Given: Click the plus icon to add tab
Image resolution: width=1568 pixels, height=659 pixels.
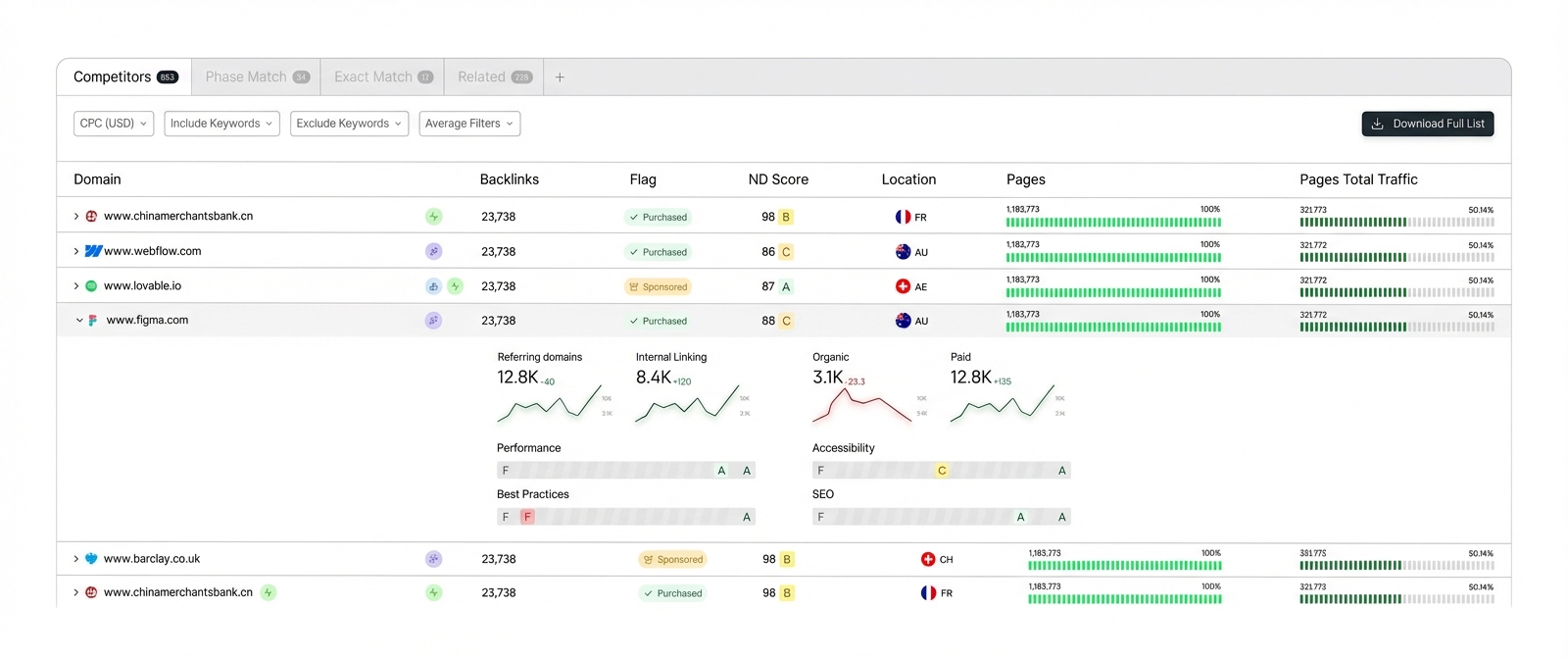Looking at the screenshot, I should click(x=560, y=77).
